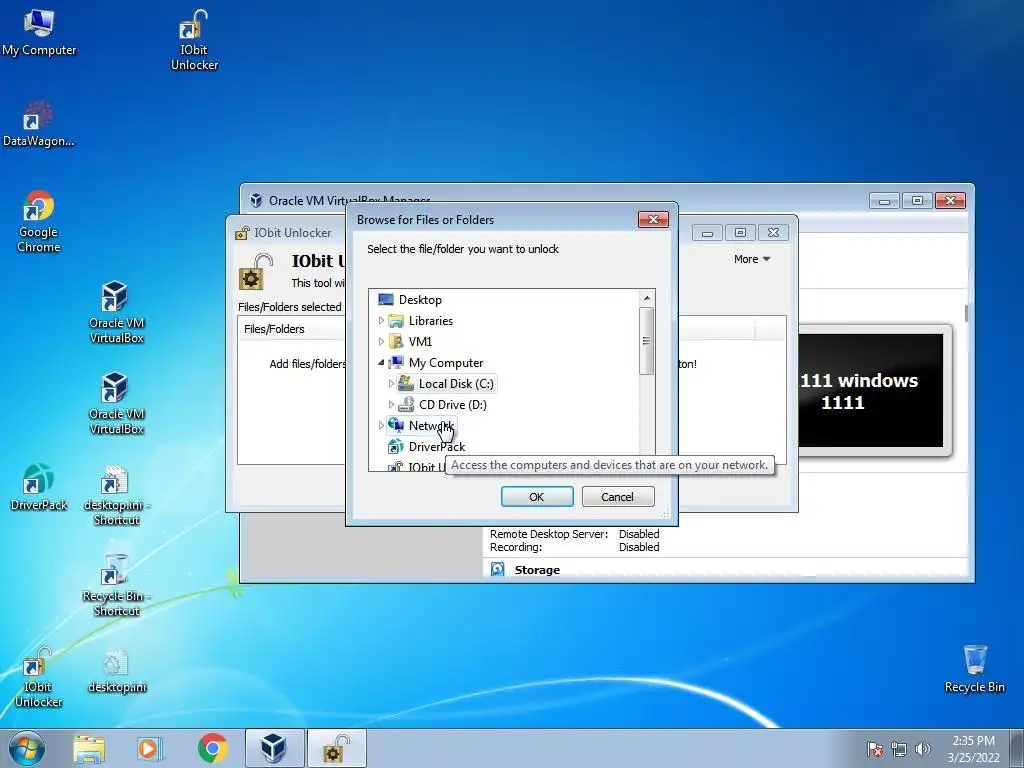Image resolution: width=1024 pixels, height=768 pixels.
Task: Select CD Drive (D:) in the tree
Action: point(453,404)
